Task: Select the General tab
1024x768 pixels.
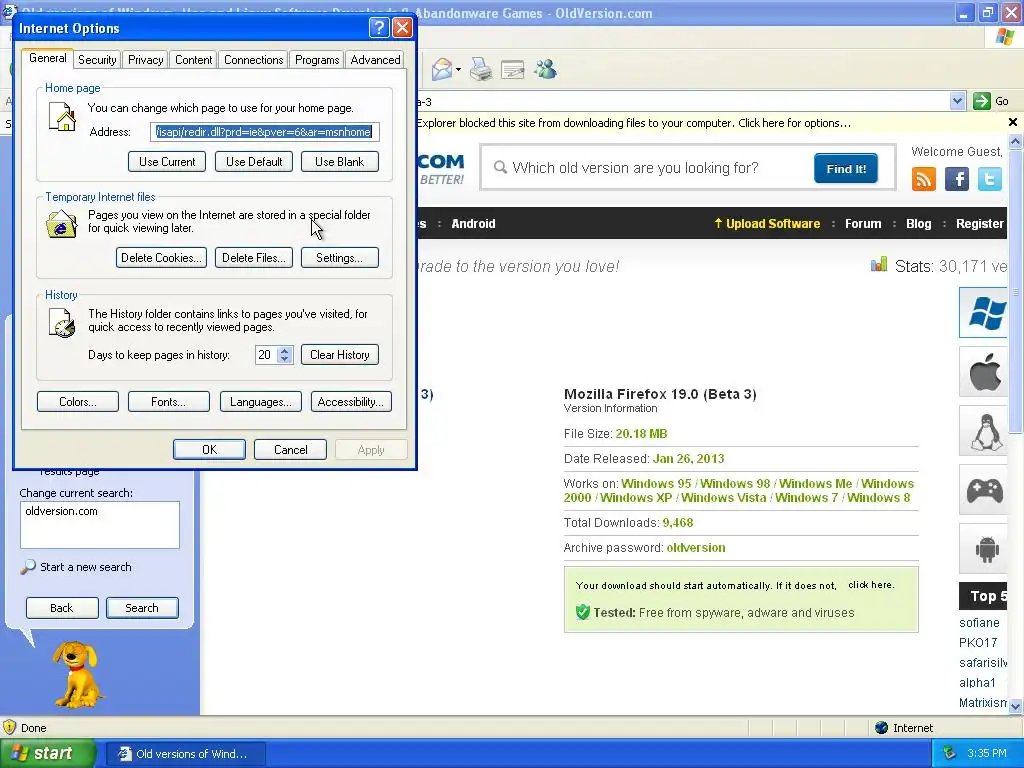Action: (x=48, y=57)
